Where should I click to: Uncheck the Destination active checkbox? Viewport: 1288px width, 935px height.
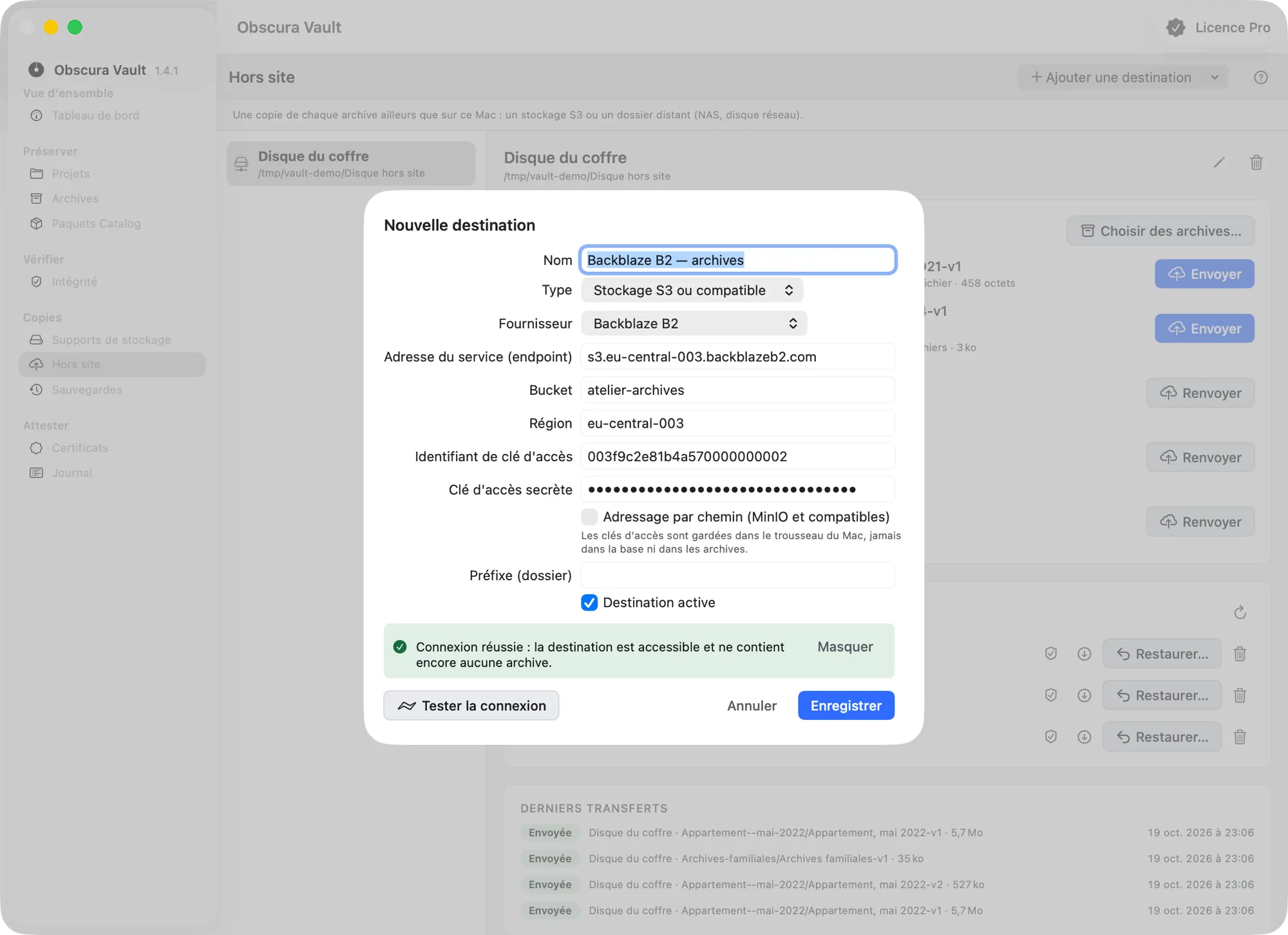589,603
